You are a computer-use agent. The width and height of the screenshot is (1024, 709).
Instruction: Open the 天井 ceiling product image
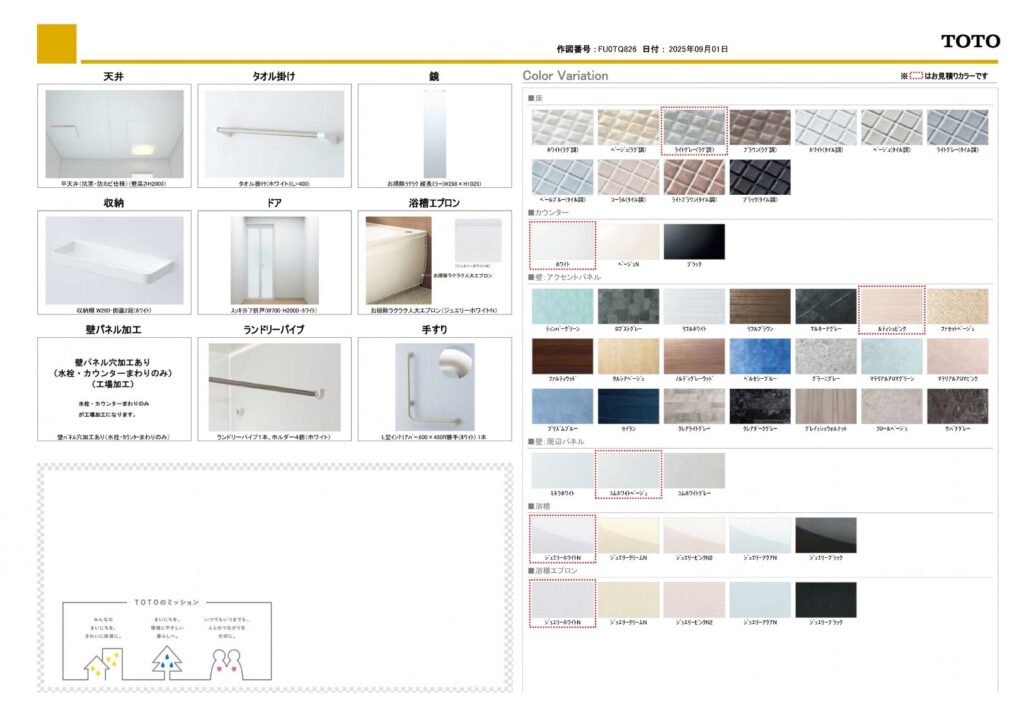[x=114, y=134]
